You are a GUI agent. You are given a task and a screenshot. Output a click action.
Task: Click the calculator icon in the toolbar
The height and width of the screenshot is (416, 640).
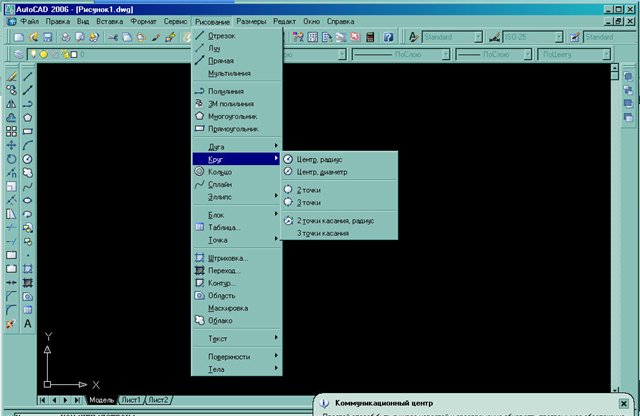[371, 37]
